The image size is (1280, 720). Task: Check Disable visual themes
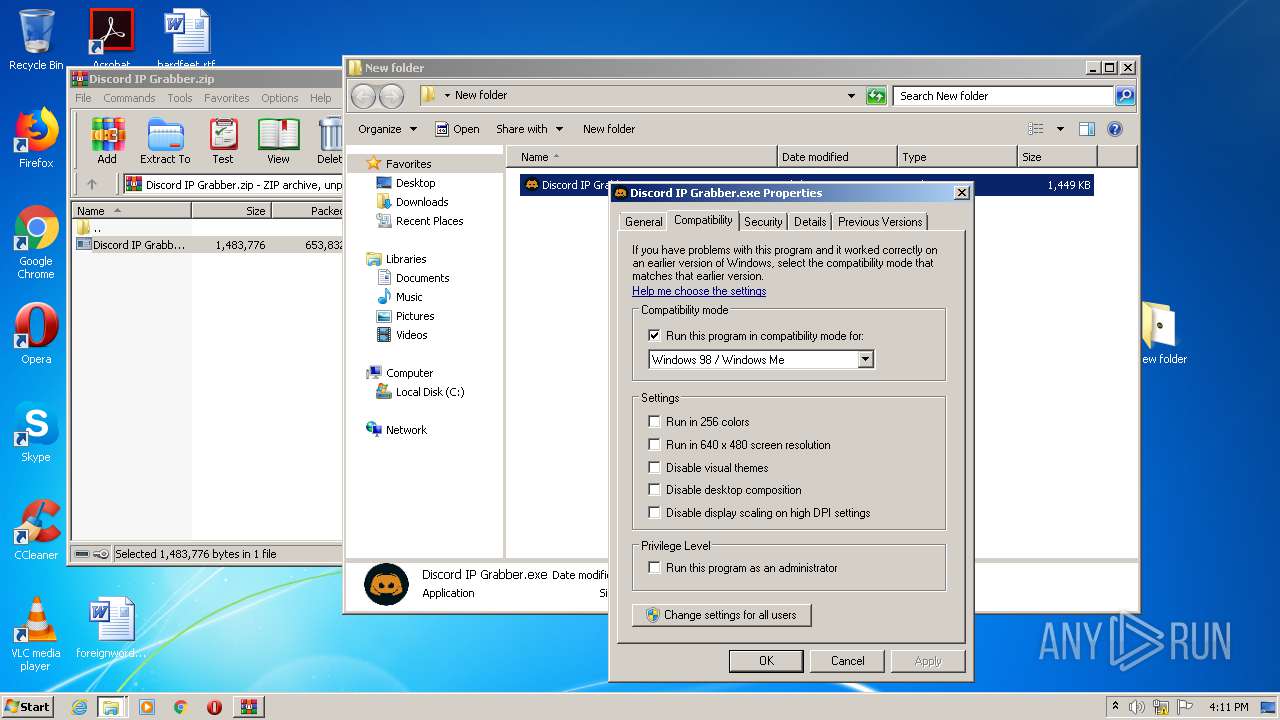[655, 468]
